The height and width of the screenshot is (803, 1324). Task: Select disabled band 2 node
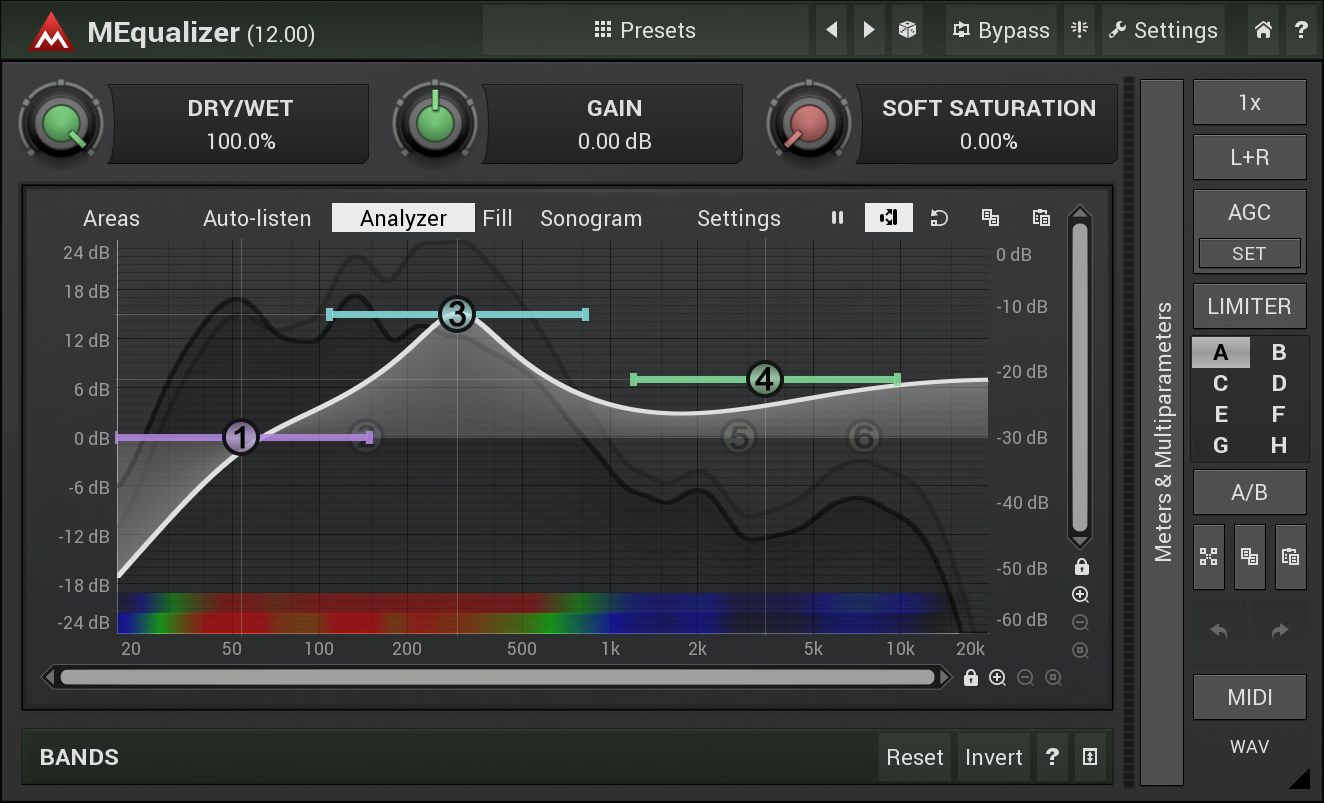tap(365, 436)
